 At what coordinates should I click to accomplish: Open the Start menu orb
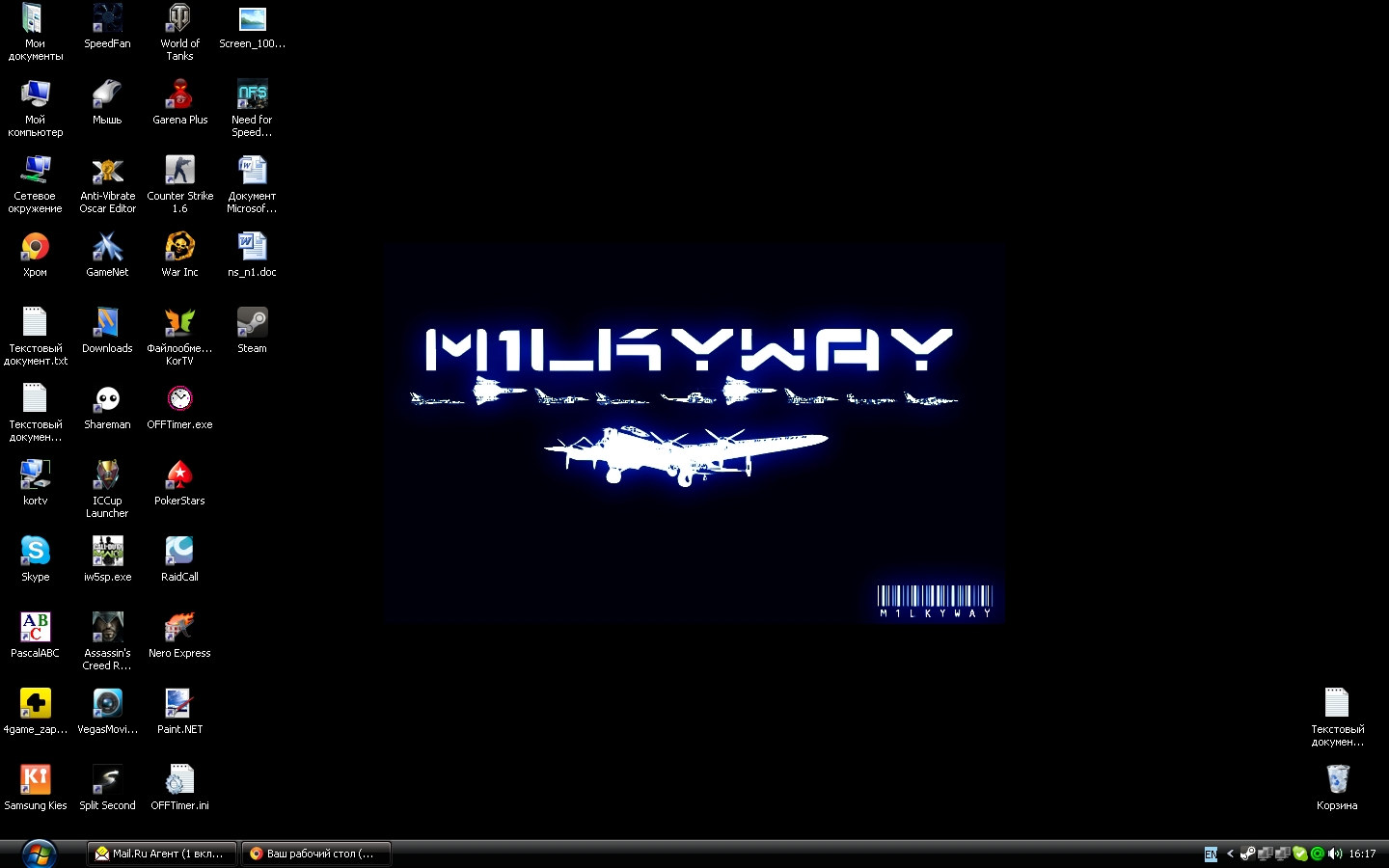click(39, 854)
